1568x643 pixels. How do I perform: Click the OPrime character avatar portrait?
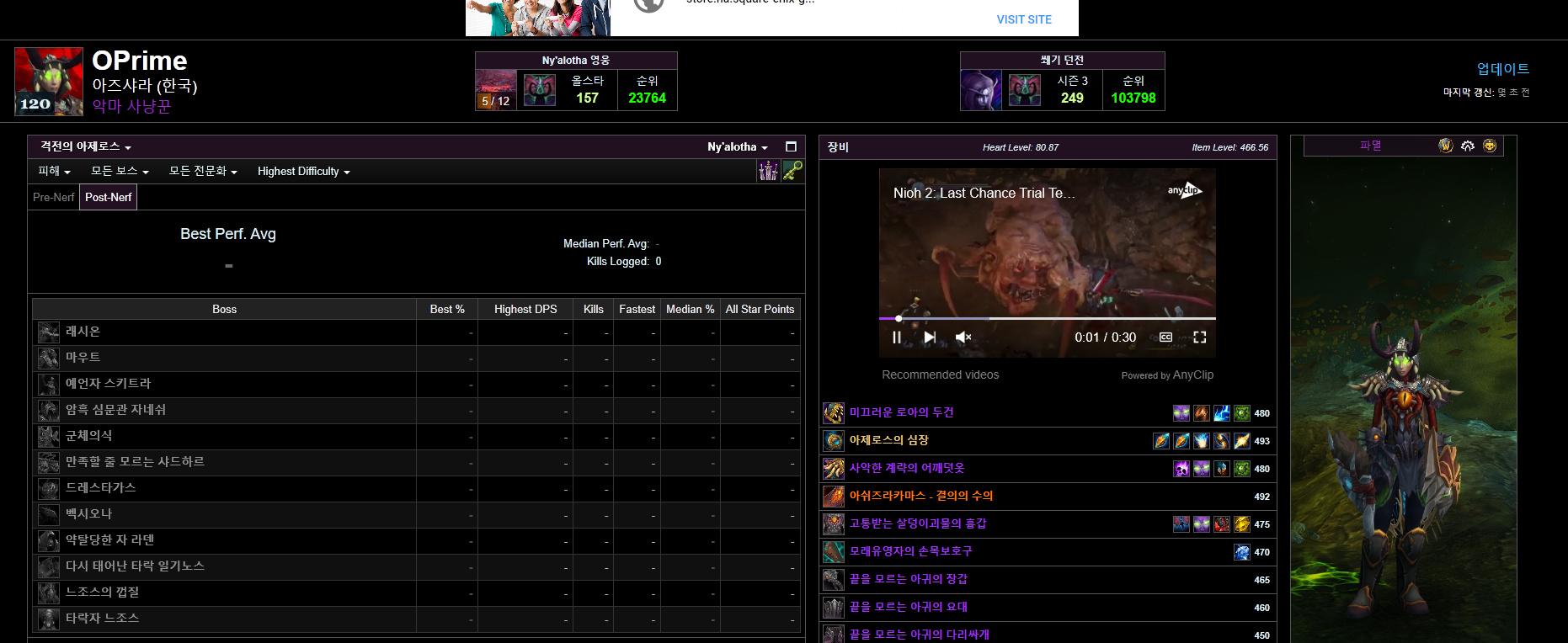pyautogui.click(x=49, y=82)
